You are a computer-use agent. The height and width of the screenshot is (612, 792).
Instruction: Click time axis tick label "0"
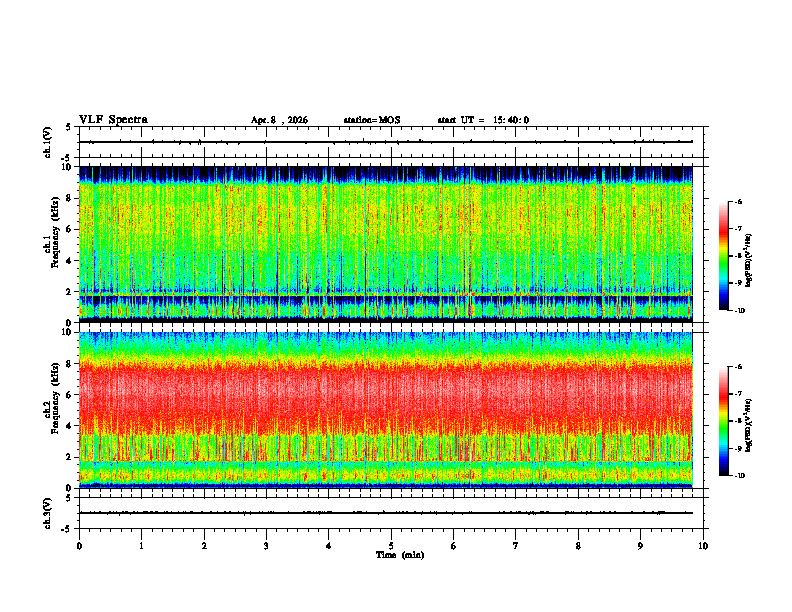(79, 546)
